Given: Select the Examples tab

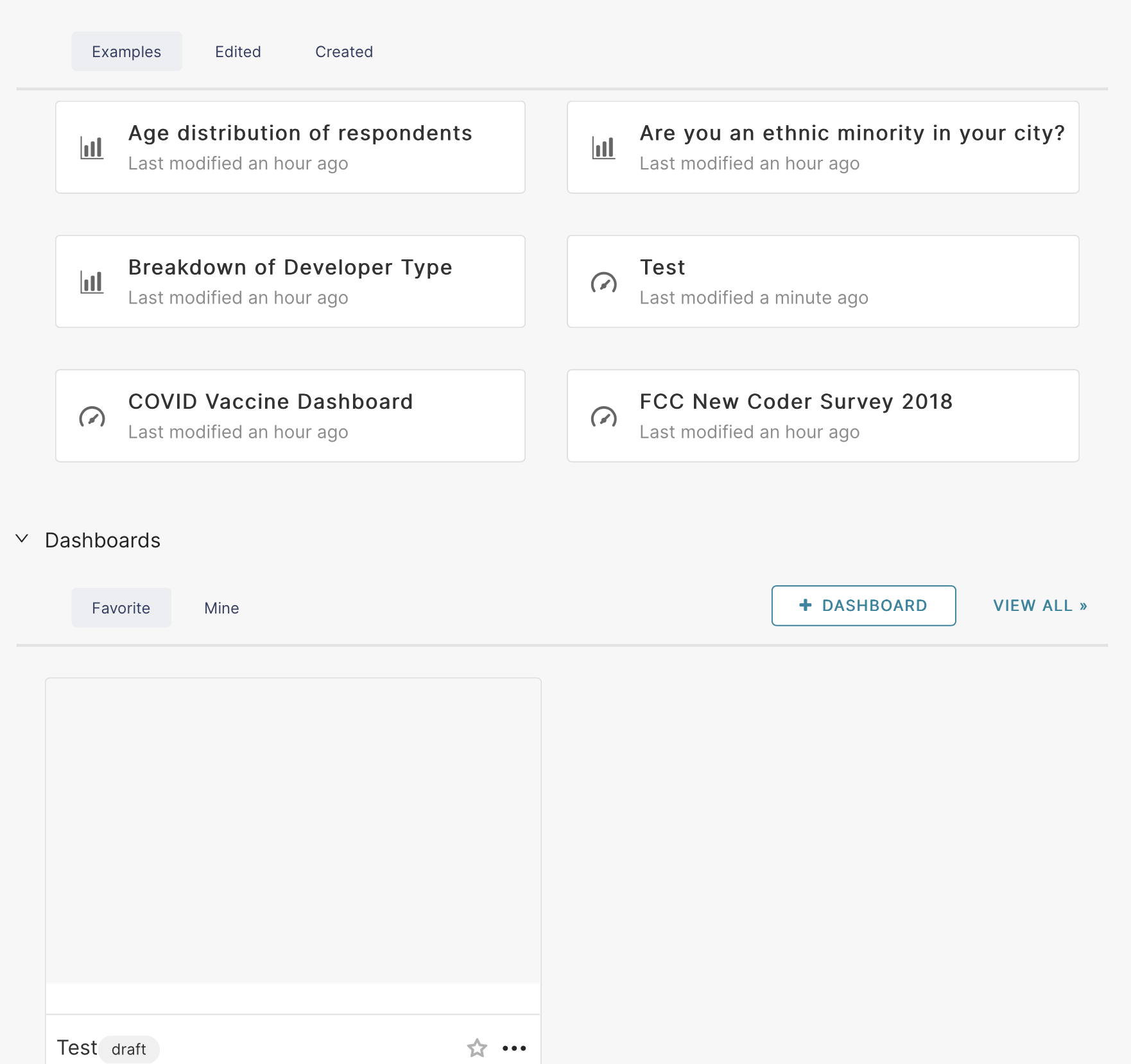Looking at the screenshot, I should click(126, 51).
